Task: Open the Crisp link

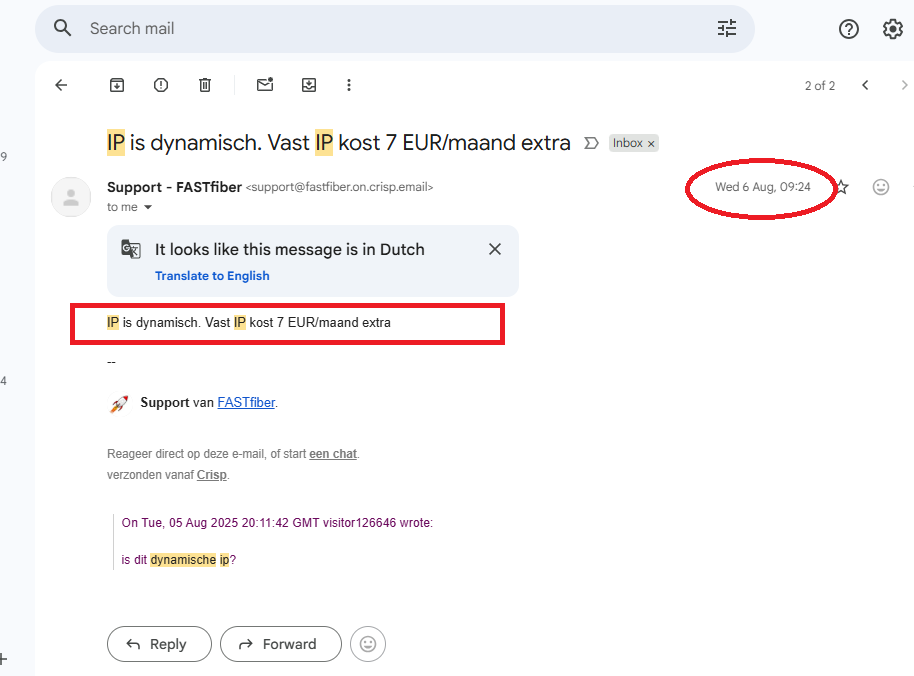Action: point(212,475)
